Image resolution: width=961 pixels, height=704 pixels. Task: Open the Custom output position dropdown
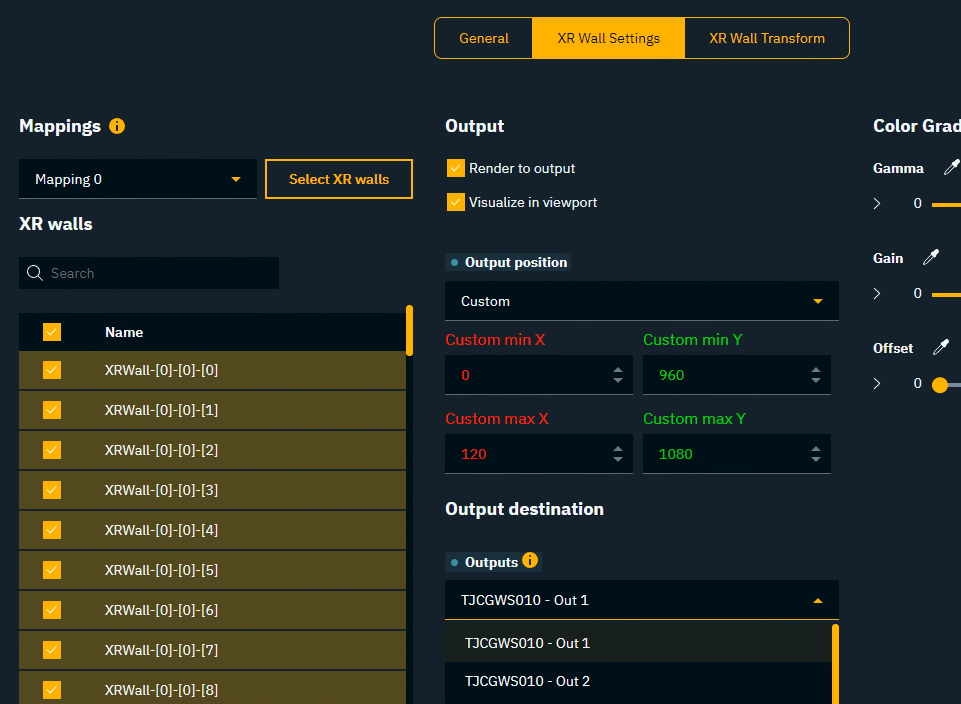click(641, 301)
